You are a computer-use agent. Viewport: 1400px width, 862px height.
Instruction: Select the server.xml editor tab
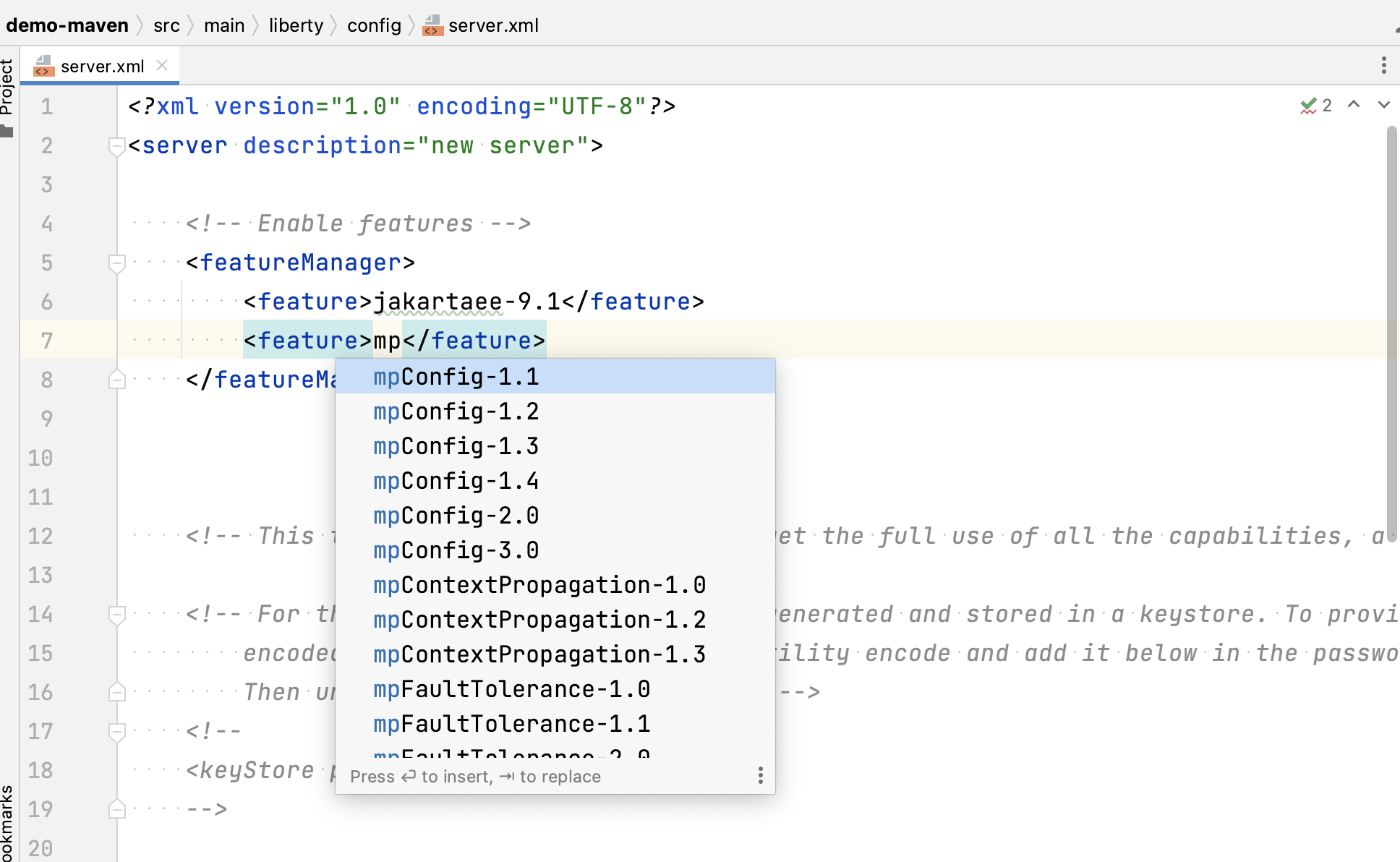coord(101,67)
